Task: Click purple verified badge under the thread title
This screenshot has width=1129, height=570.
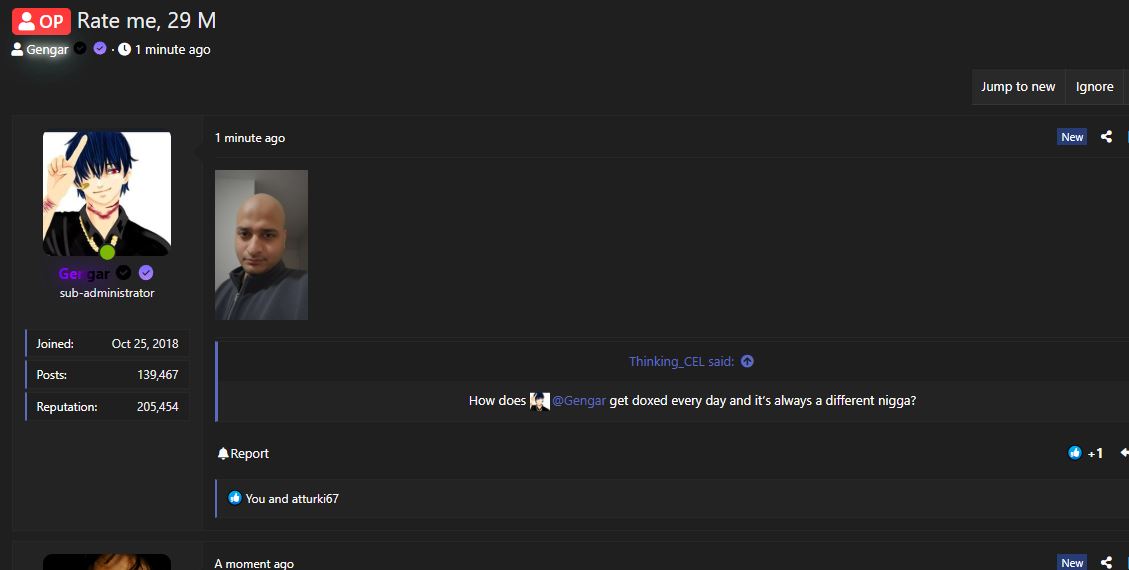Action: (x=100, y=48)
